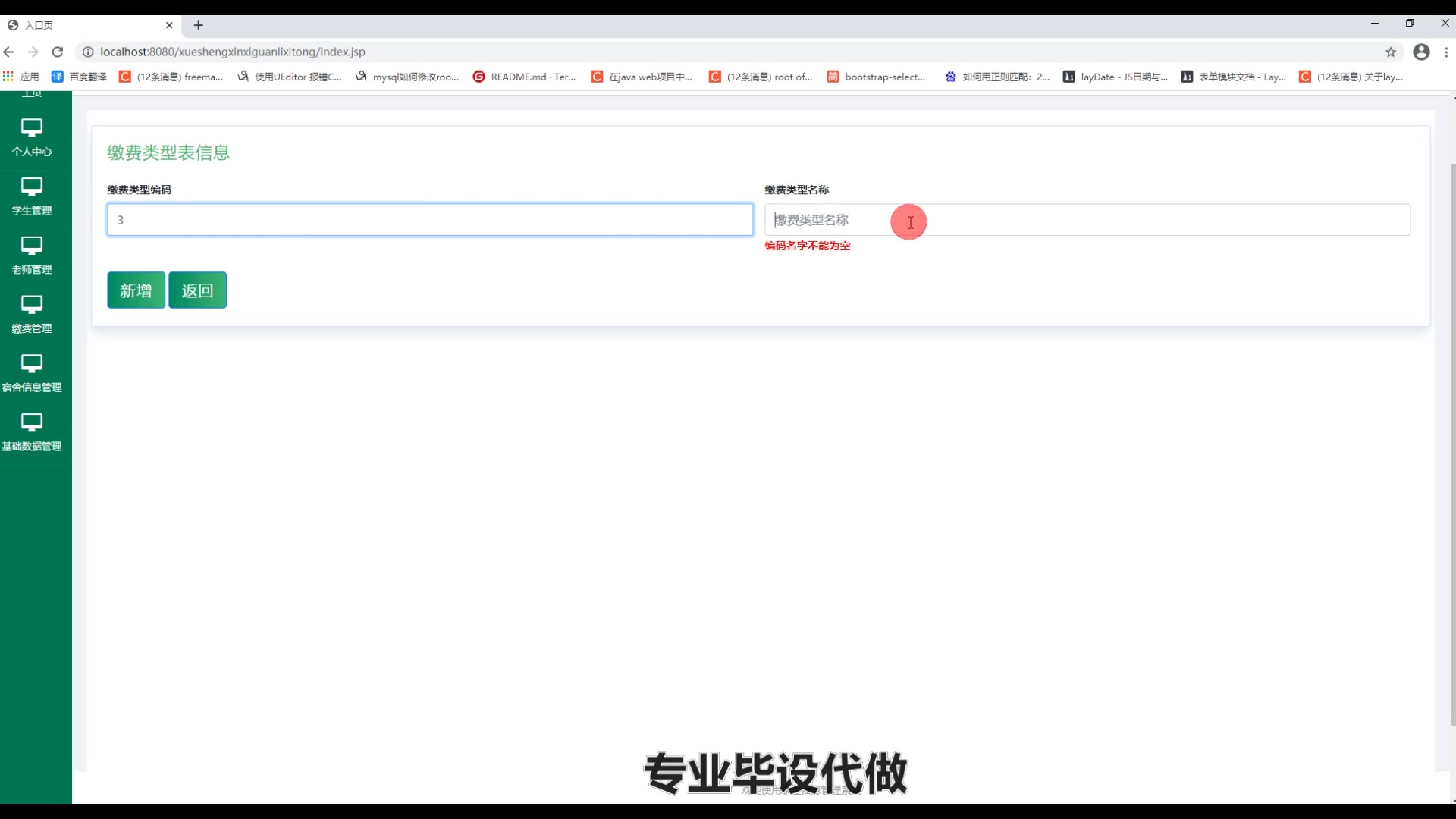Click the browser back arrow
This screenshot has width=1456, height=819.
pos(9,52)
